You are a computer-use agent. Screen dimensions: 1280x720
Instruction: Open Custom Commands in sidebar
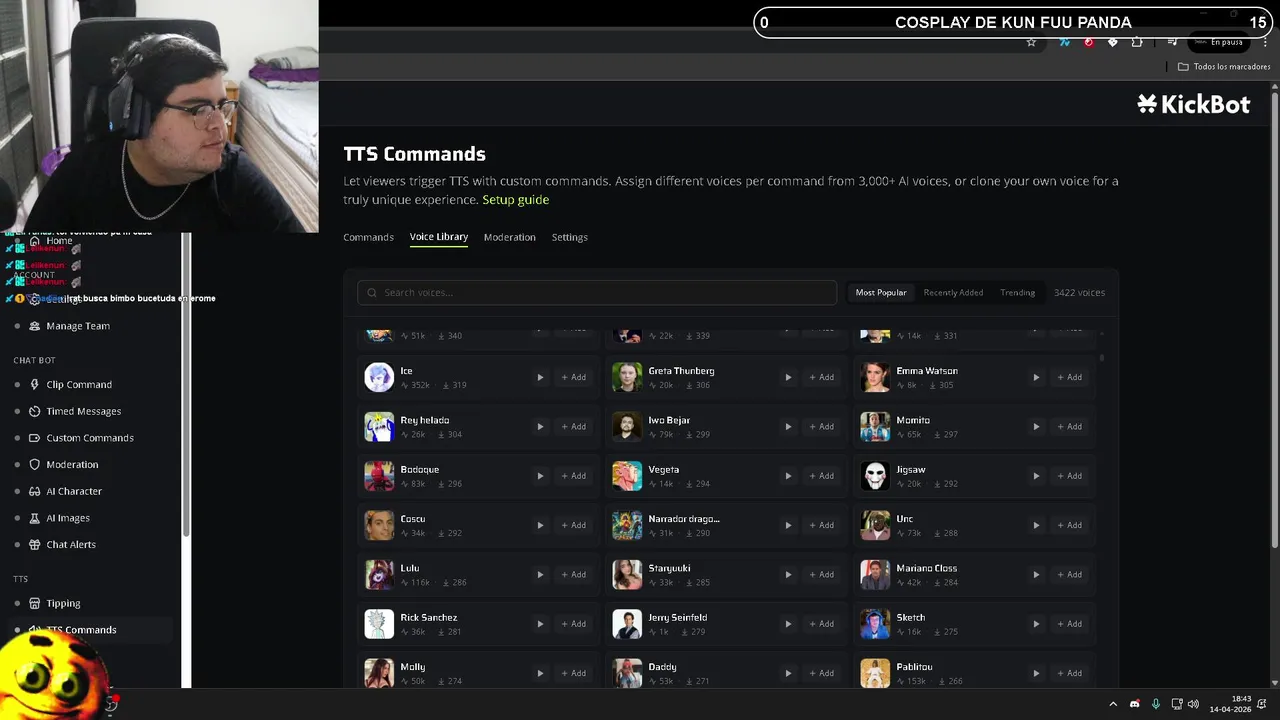[x=89, y=438]
